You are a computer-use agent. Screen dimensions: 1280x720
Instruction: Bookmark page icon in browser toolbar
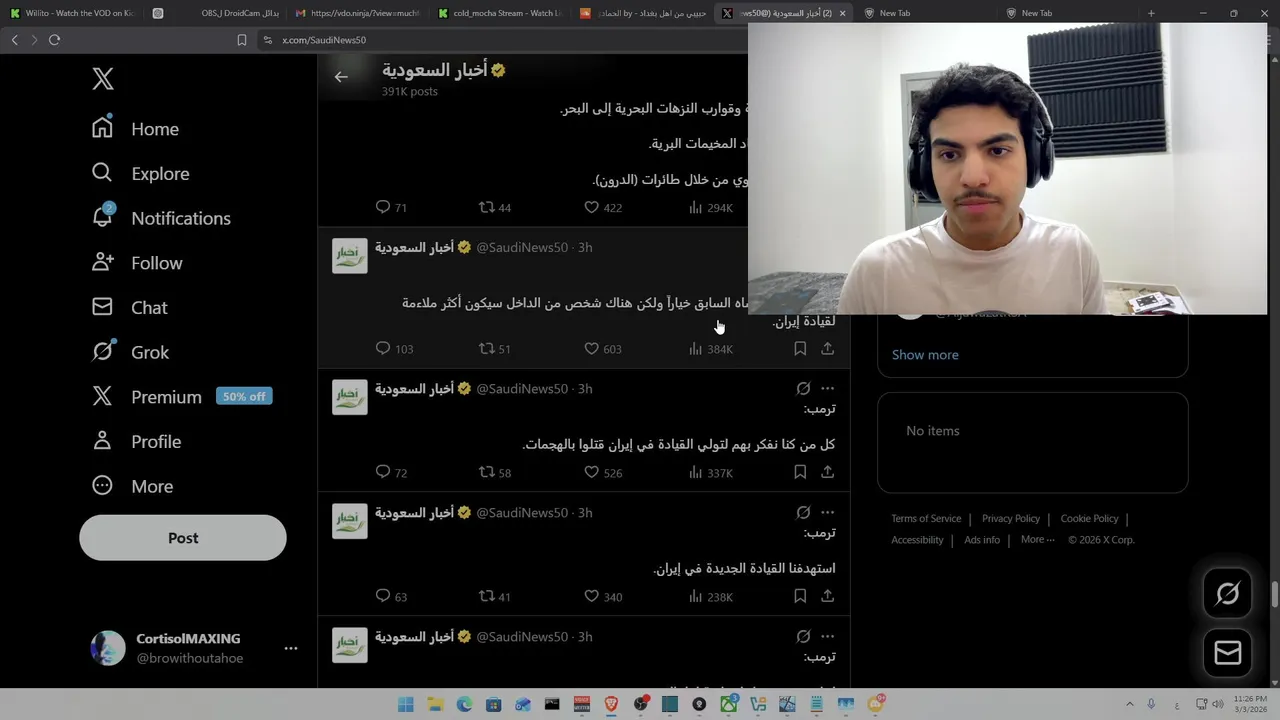coord(241,40)
